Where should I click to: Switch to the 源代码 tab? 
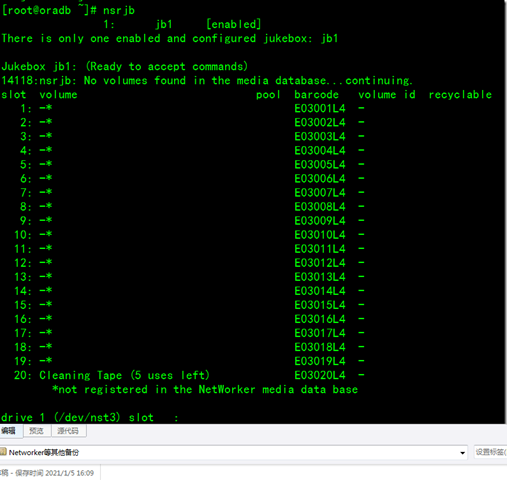click(x=68, y=431)
